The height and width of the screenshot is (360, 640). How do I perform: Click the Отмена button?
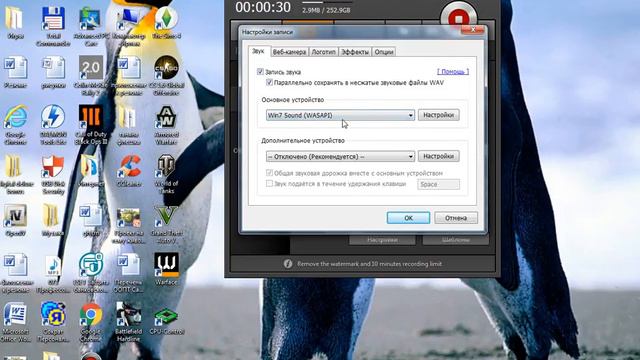[x=456, y=218]
